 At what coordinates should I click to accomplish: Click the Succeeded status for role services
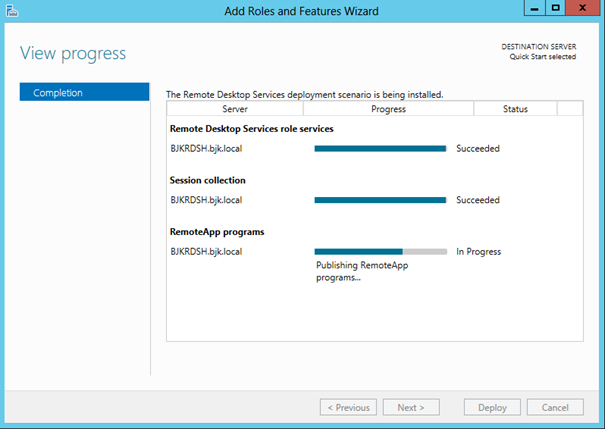478,149
